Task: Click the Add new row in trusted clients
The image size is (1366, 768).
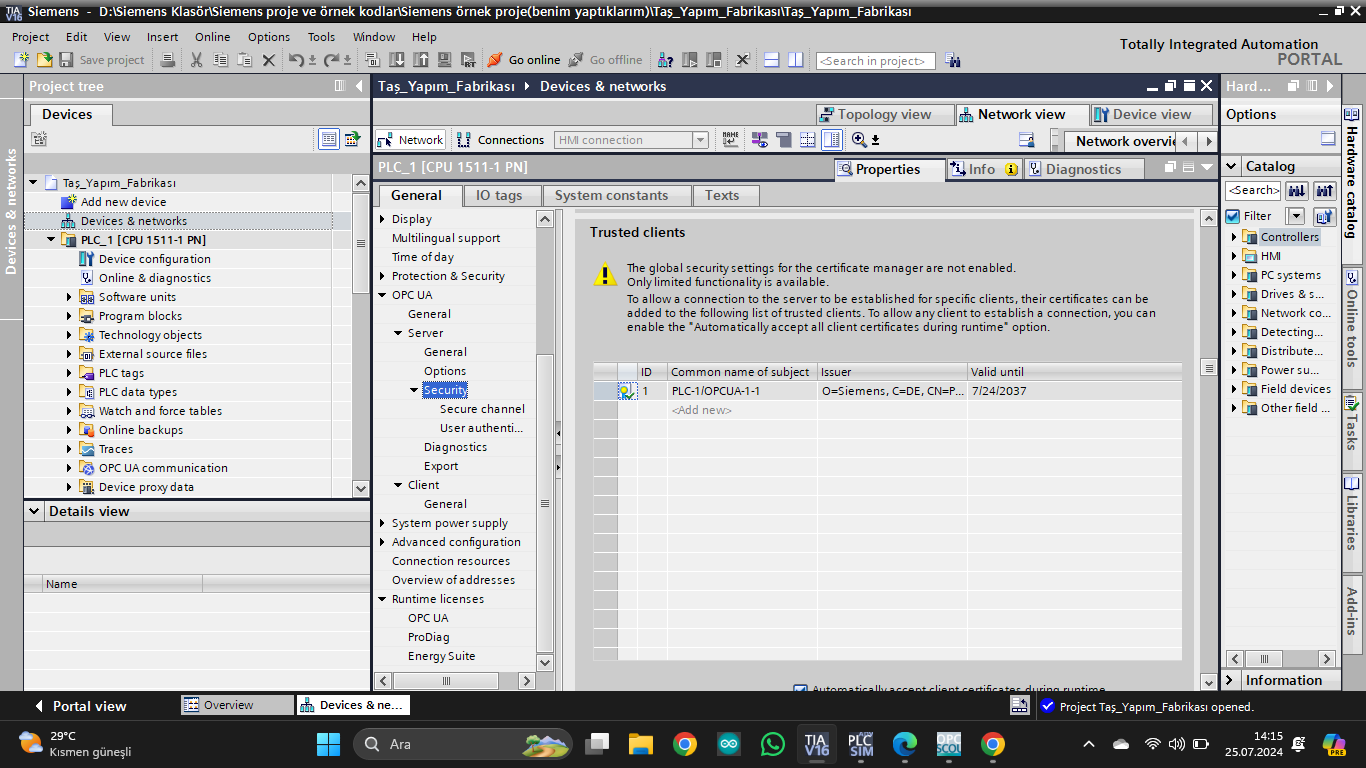Action: [x=701, y=410]
